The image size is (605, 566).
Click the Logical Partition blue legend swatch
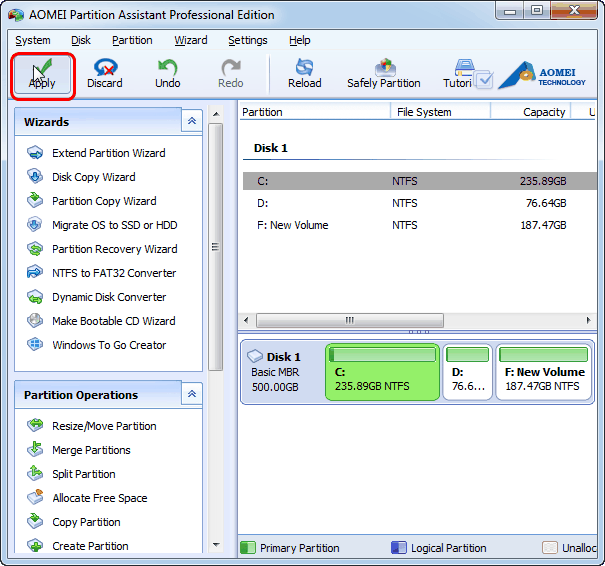point(399,547)
